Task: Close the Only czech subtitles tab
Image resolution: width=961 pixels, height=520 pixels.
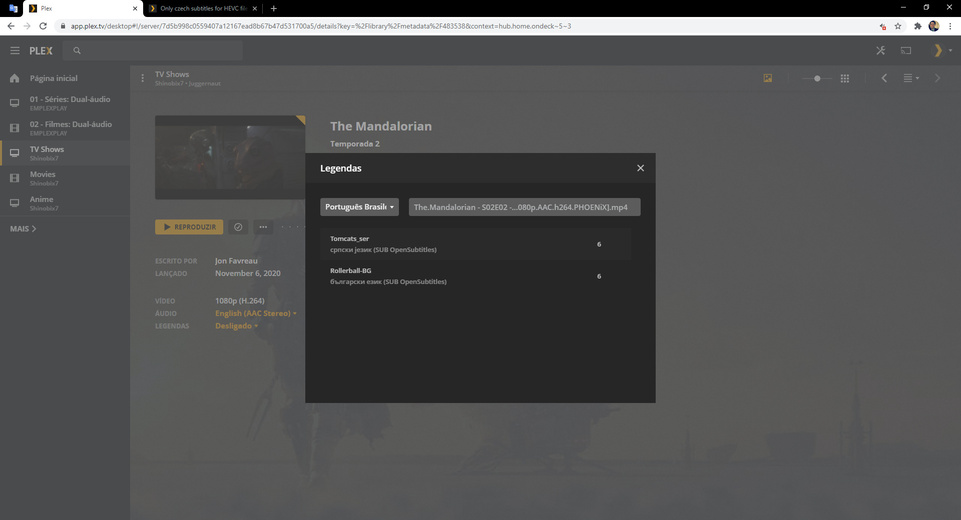Action: coord(254,9)
